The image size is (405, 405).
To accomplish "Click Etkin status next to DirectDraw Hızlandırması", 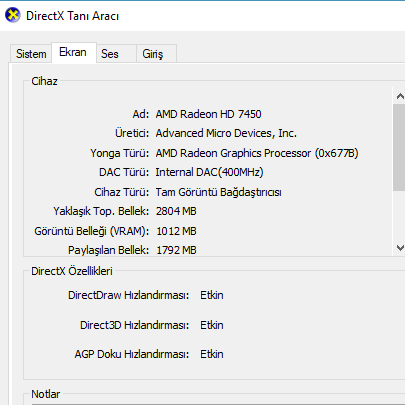I will click(x=212, y=295).
